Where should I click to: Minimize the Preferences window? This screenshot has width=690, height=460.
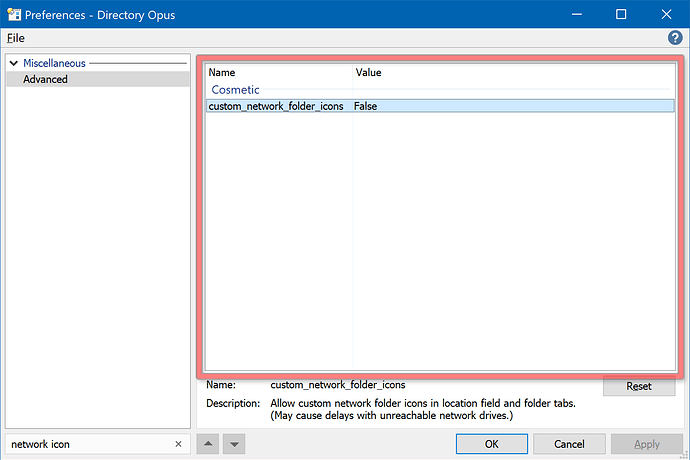(576, 15)
